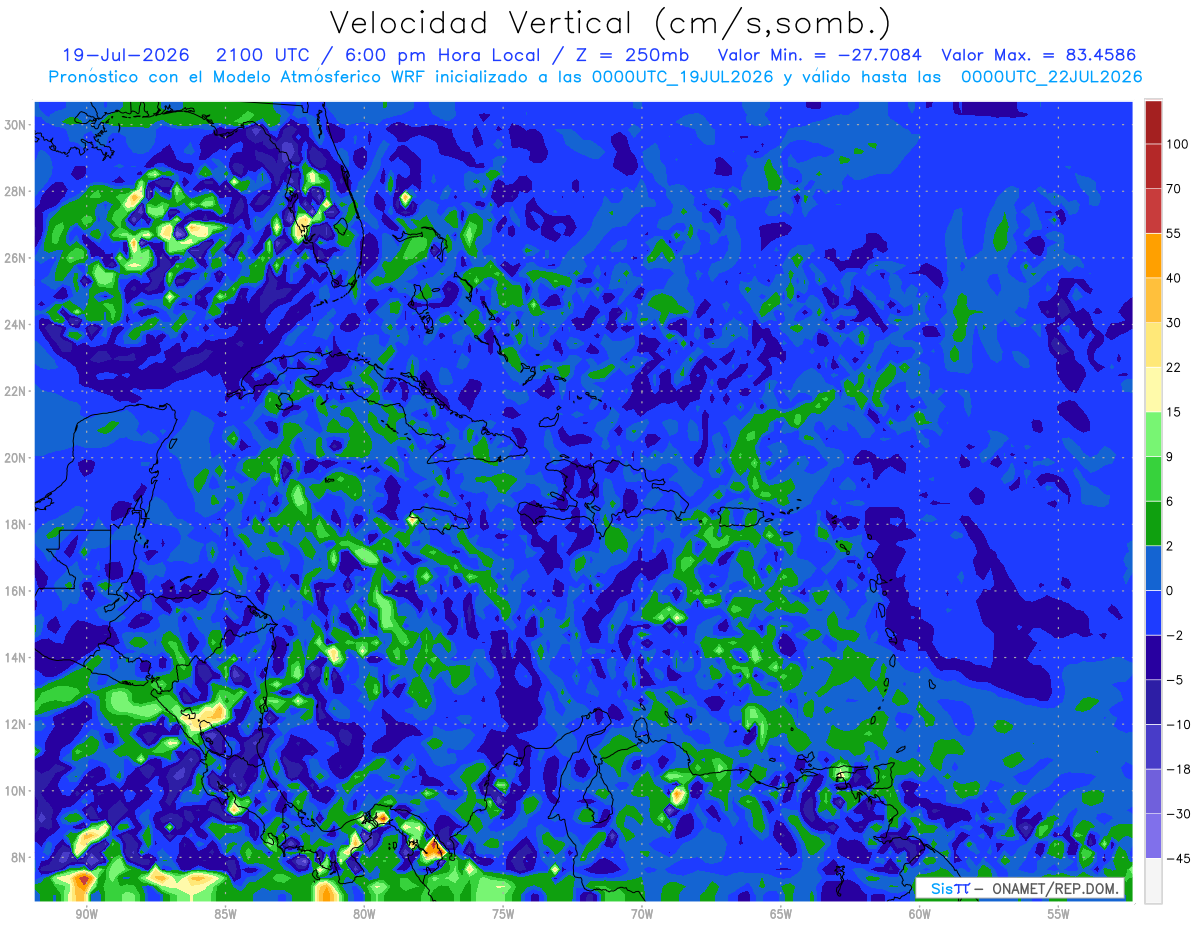Viewport: 1200px width, 927px height.
Task: Click the '85W' longitude label
Action: point(225,914)
